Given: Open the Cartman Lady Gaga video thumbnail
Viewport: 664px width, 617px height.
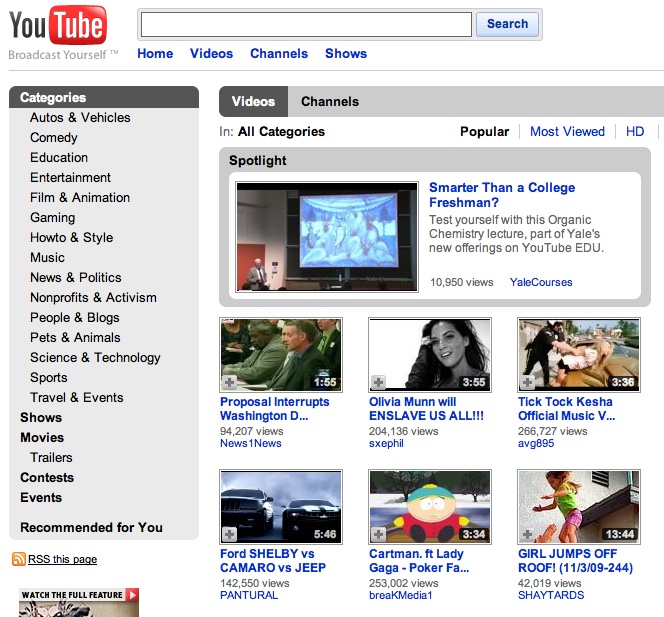Looking at the screenshot, I should [430, 507].
